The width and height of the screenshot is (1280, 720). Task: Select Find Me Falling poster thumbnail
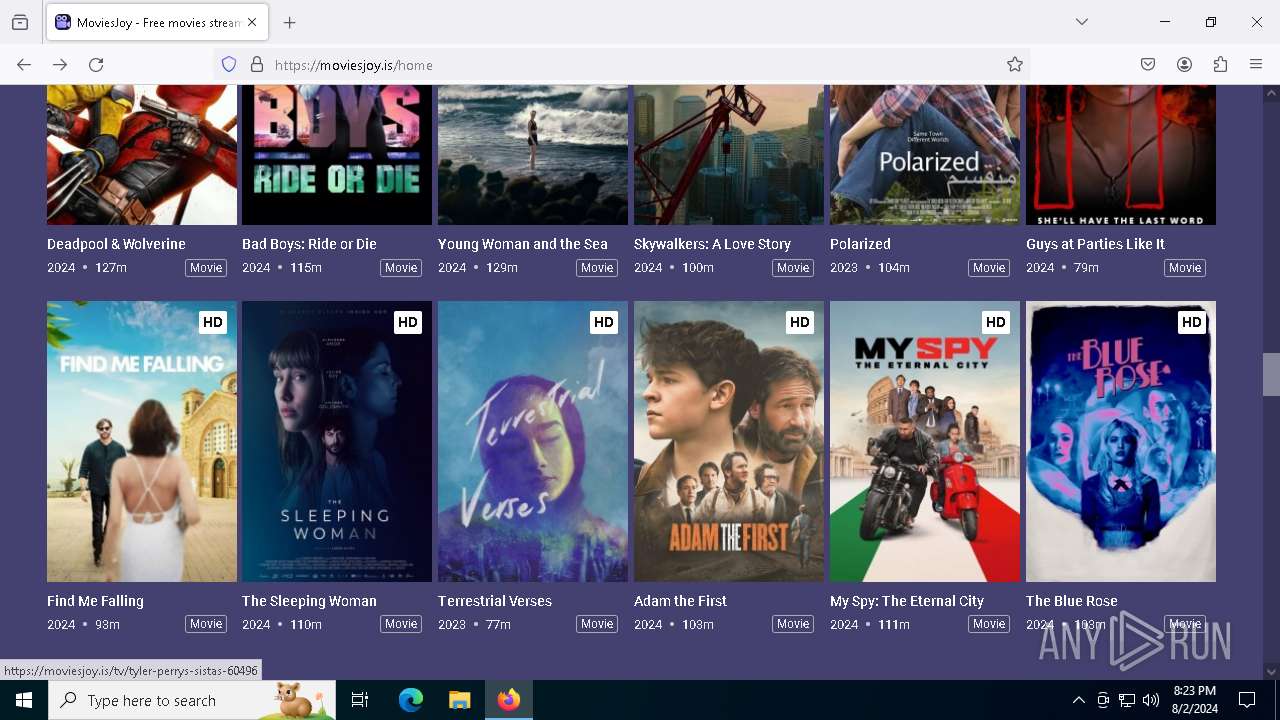pos(142,441)
